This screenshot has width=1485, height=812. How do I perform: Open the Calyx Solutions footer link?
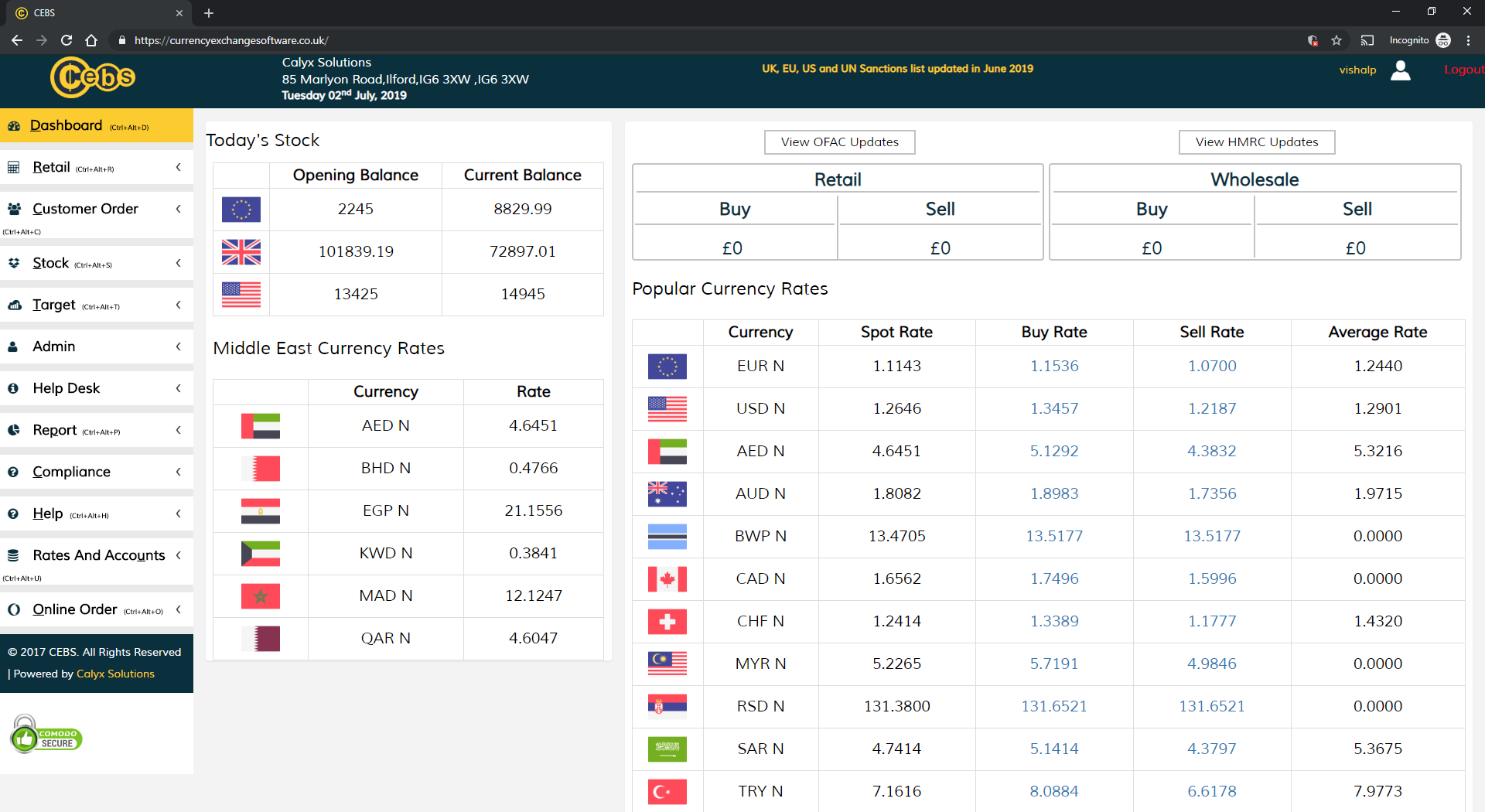click(115, 674)
